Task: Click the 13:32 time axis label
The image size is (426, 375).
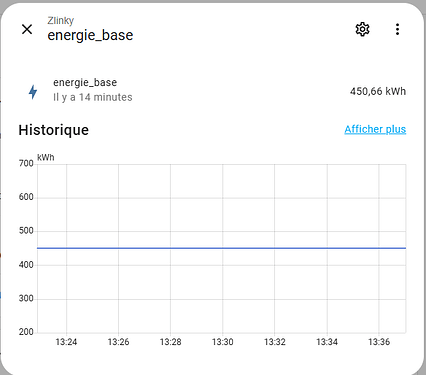Action: pyautogui.click(x=275, y=342)
